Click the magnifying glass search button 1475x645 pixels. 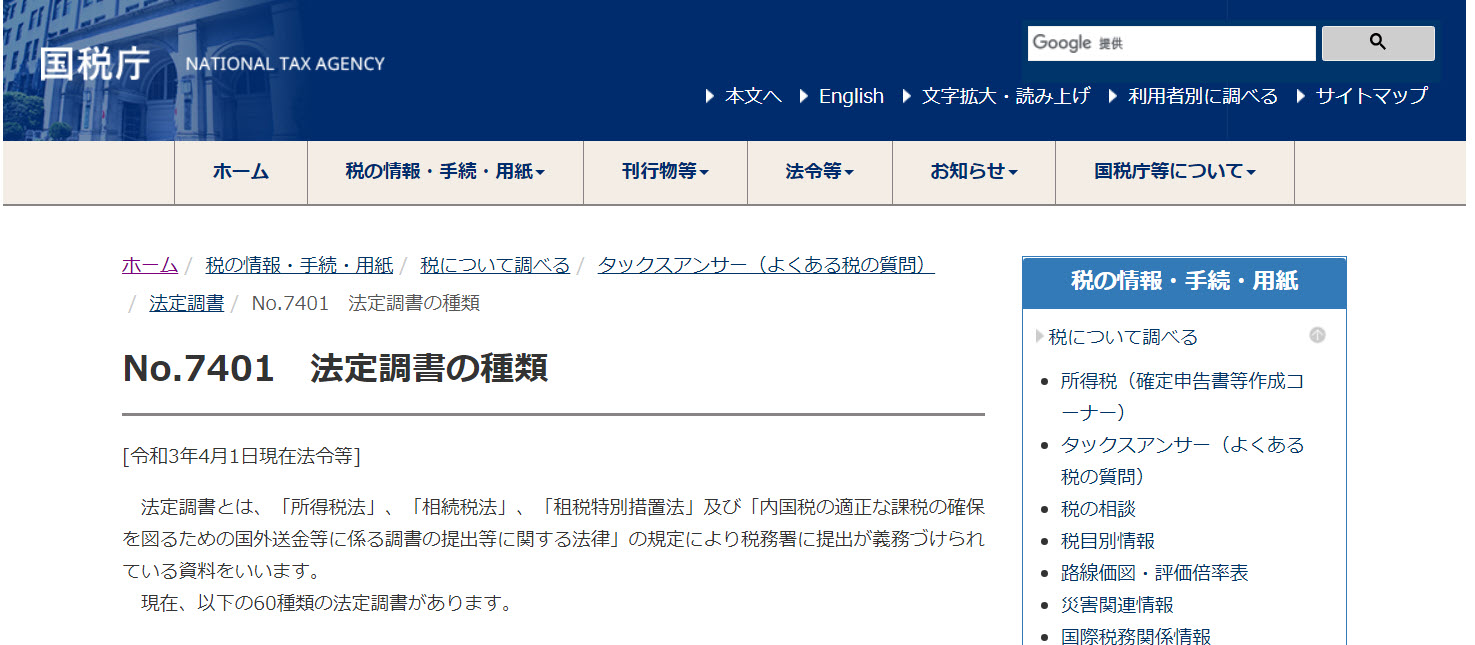pos(1377,43)
